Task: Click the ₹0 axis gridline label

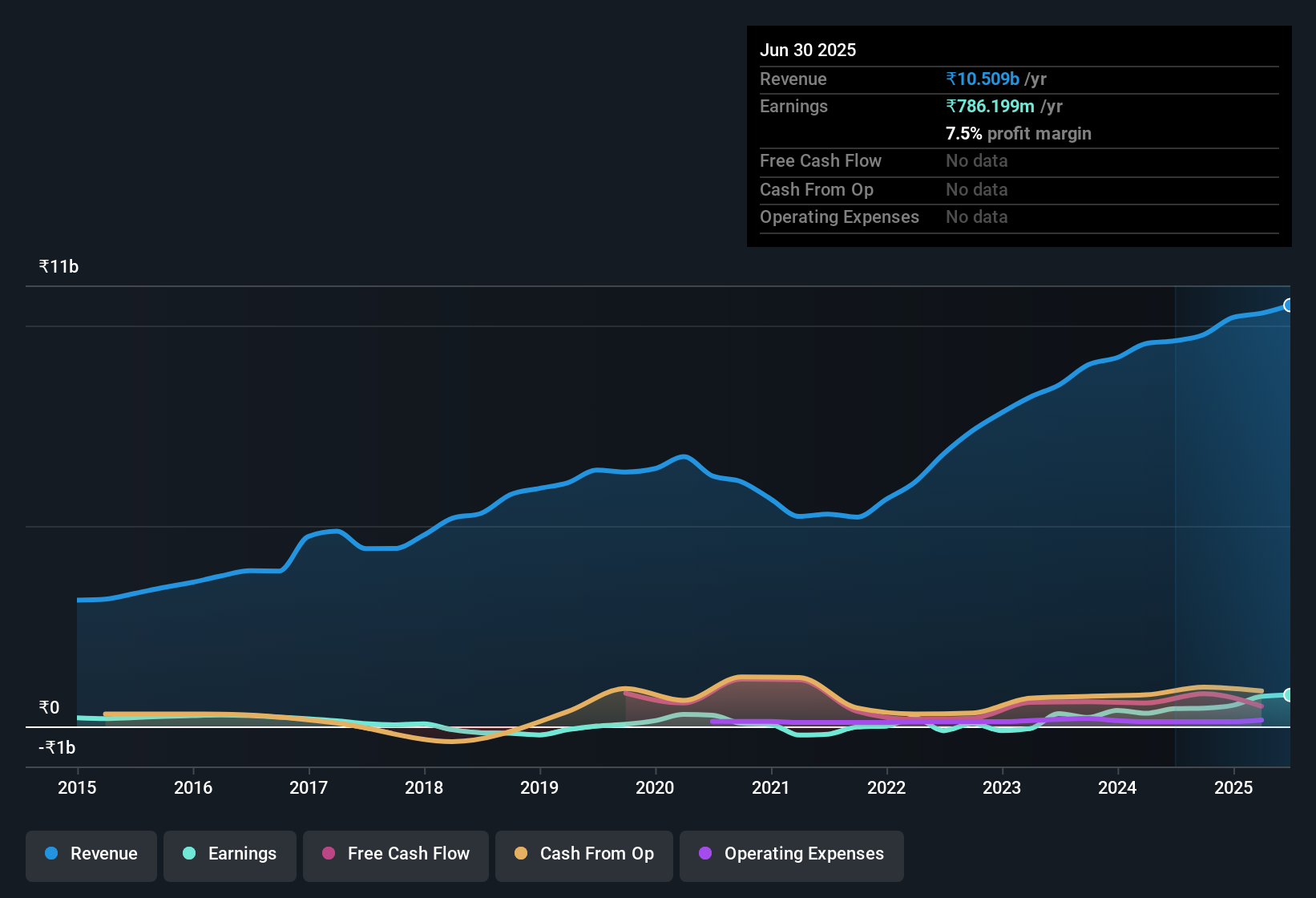Action: click(48, 708)
